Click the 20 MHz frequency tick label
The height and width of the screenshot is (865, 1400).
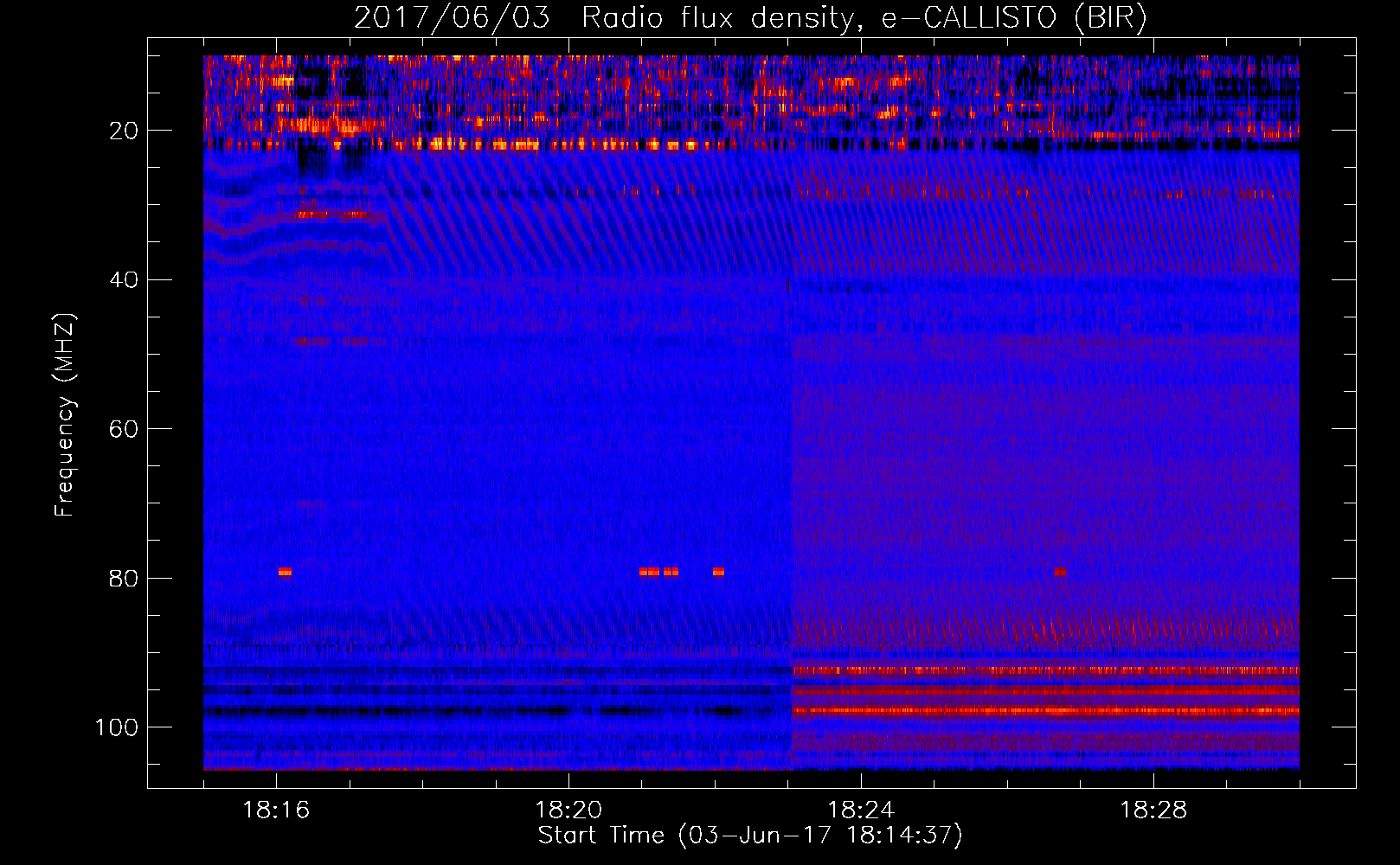tap(124, 131)
